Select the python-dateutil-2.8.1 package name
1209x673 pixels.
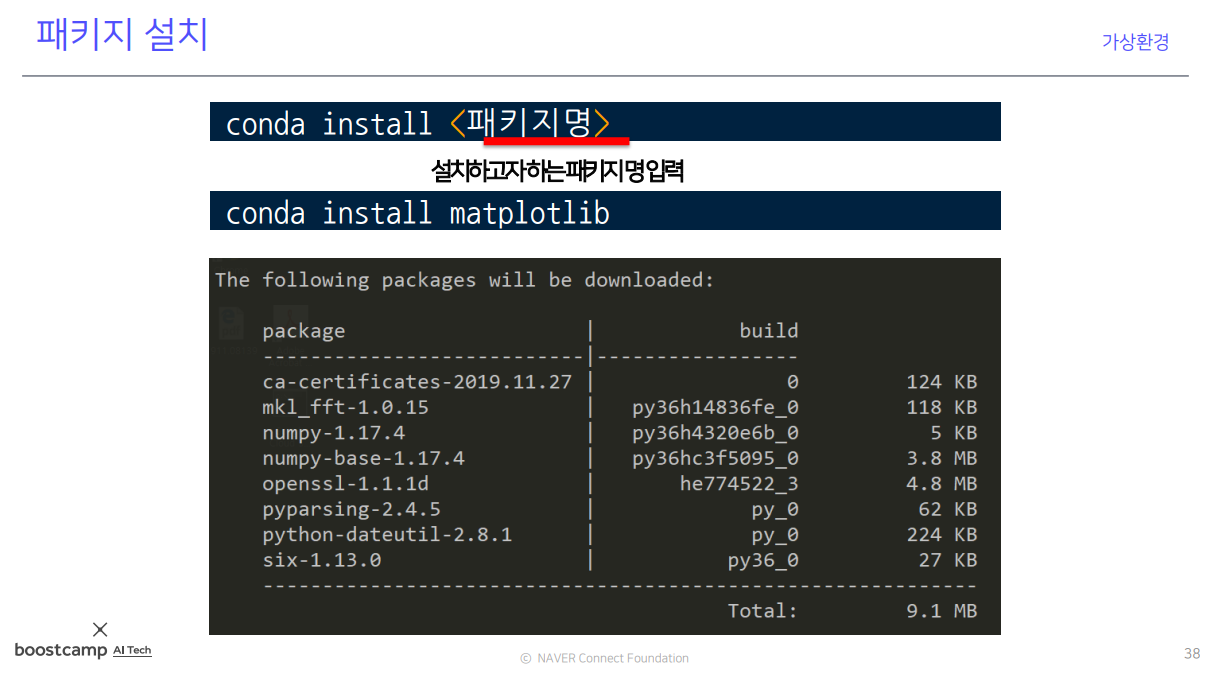[387, 535]
